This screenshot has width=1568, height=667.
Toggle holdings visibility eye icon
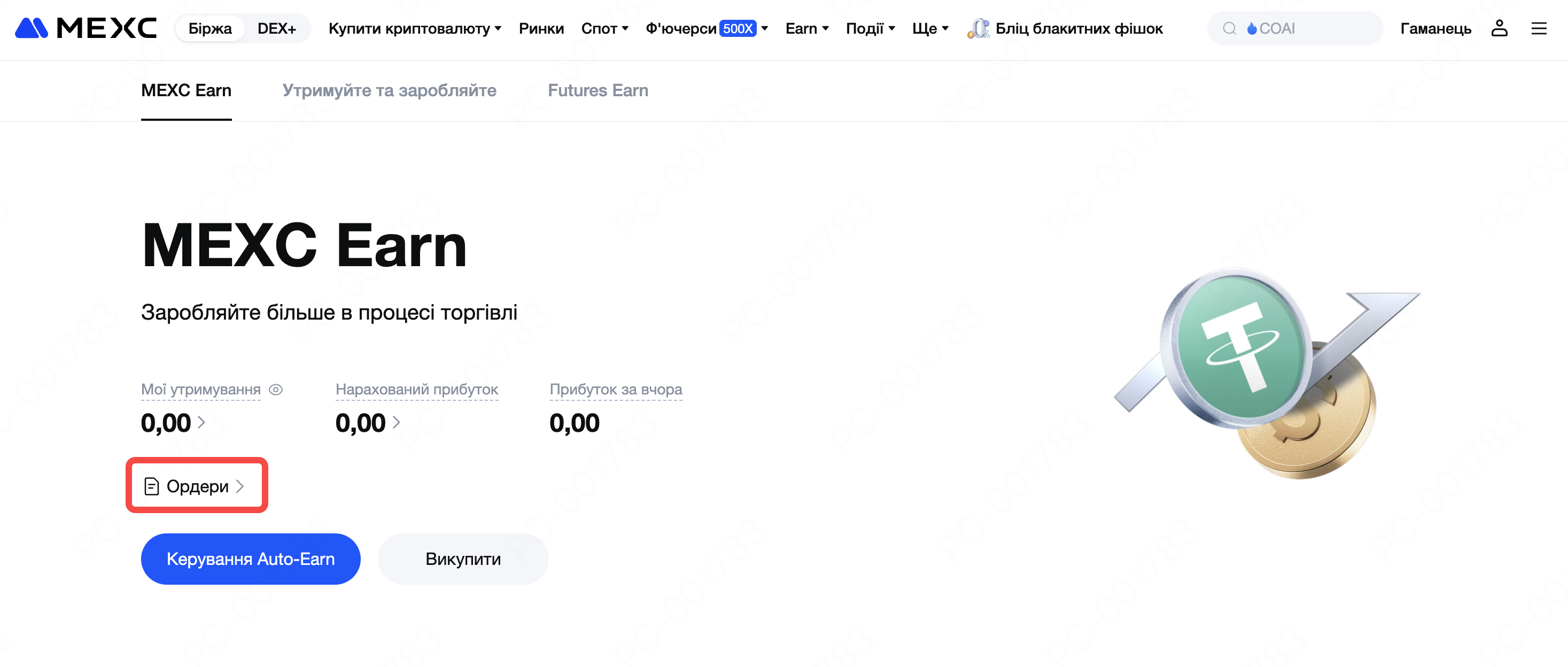tap(276, 390)
